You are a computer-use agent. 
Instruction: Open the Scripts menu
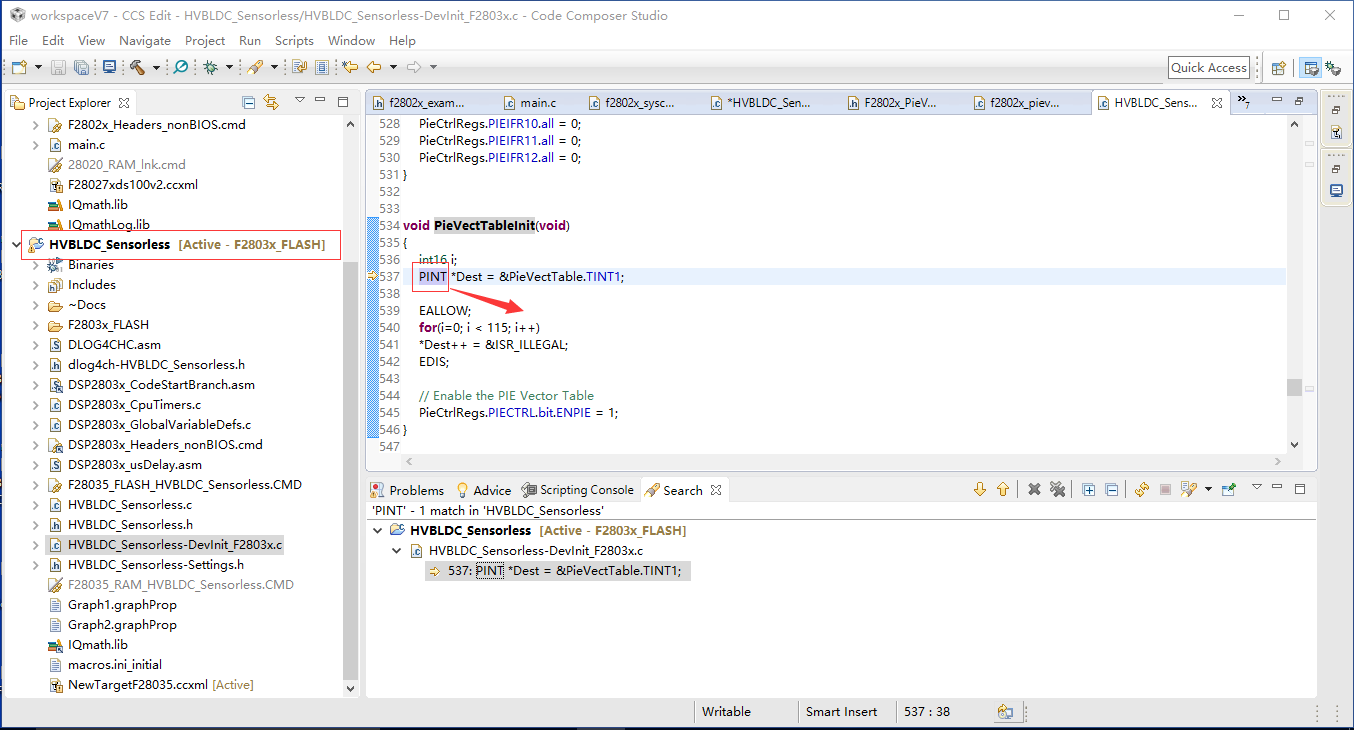[x=294, y=41]
